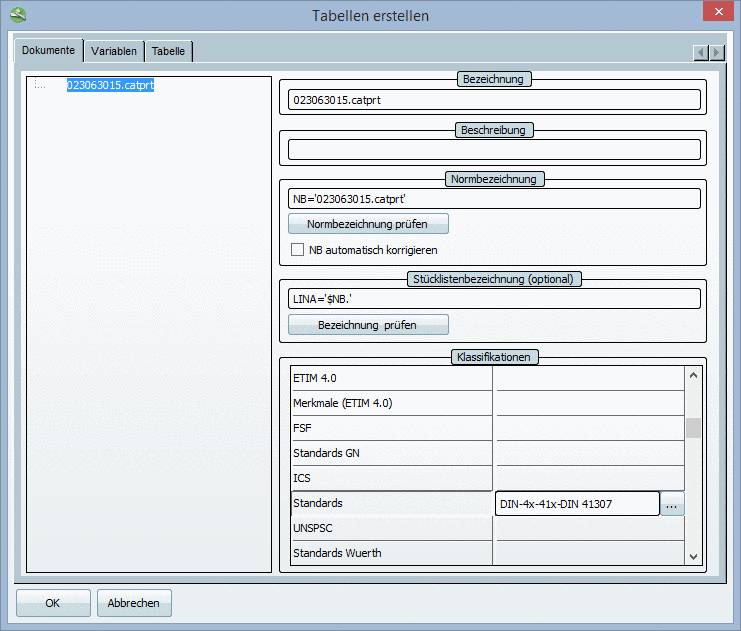Click the tab scroll right arrow
Screen dimensions: 741x631
717,52
